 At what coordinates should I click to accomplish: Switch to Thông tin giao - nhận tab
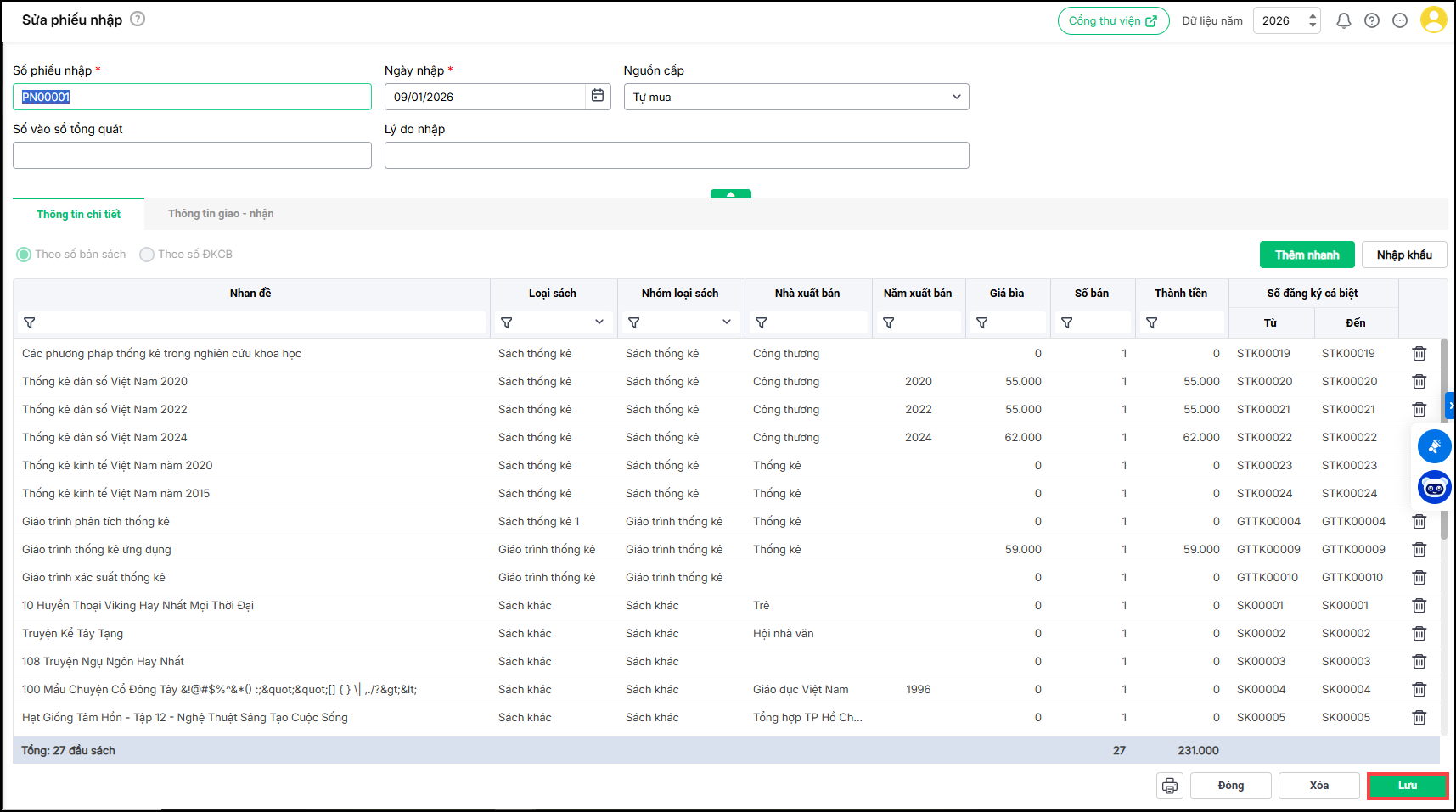[x=221, y=214]
